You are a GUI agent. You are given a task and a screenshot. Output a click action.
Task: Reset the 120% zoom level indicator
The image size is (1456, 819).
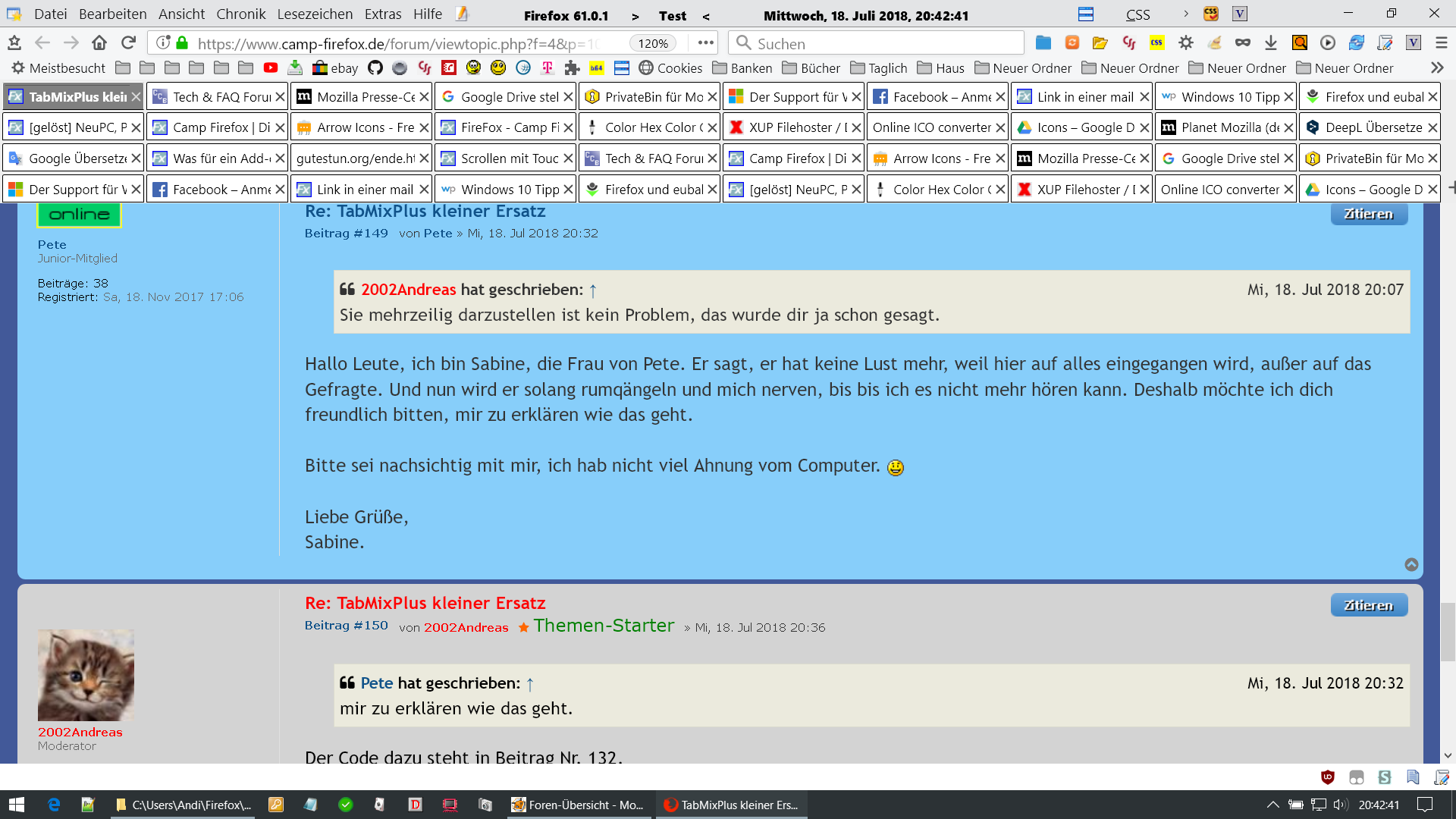click(x=652, y=43)
